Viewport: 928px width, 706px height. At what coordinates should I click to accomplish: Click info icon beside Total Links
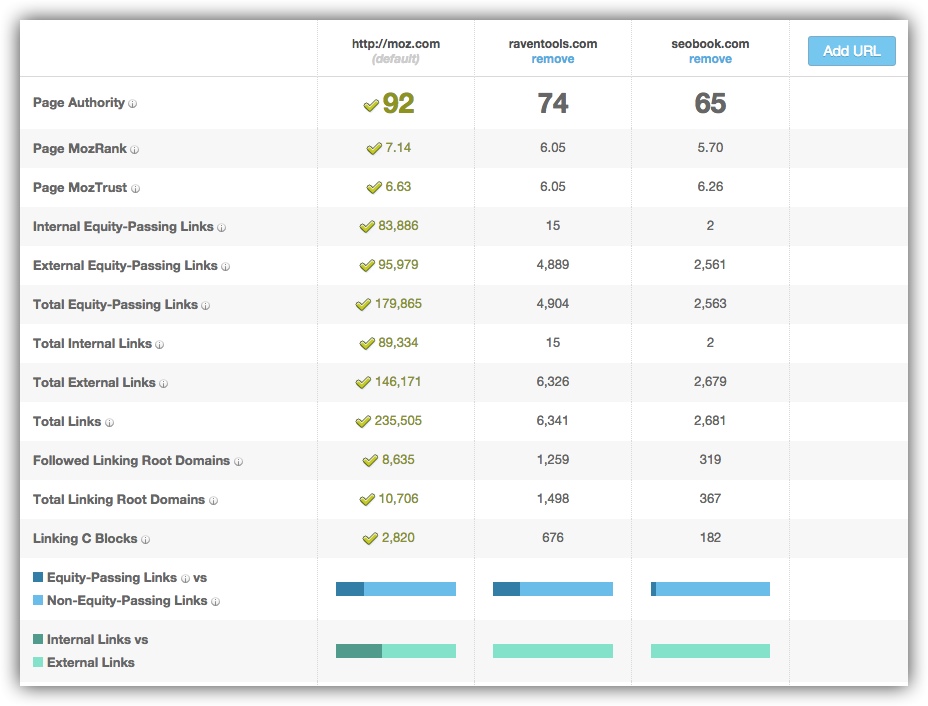click(x=109, y=423)
